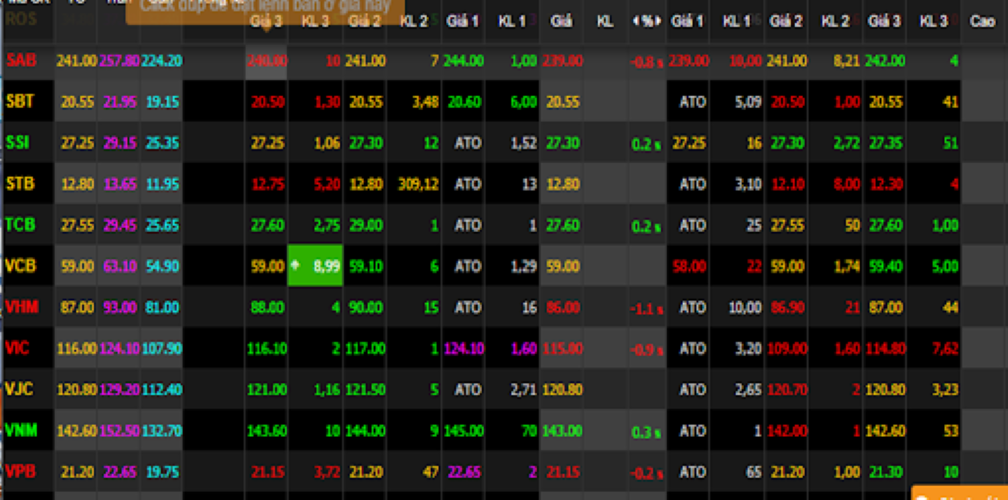Screen dimensions: 1008x500
Task: Select the VNM ticker row label
Action: [21, 431]
